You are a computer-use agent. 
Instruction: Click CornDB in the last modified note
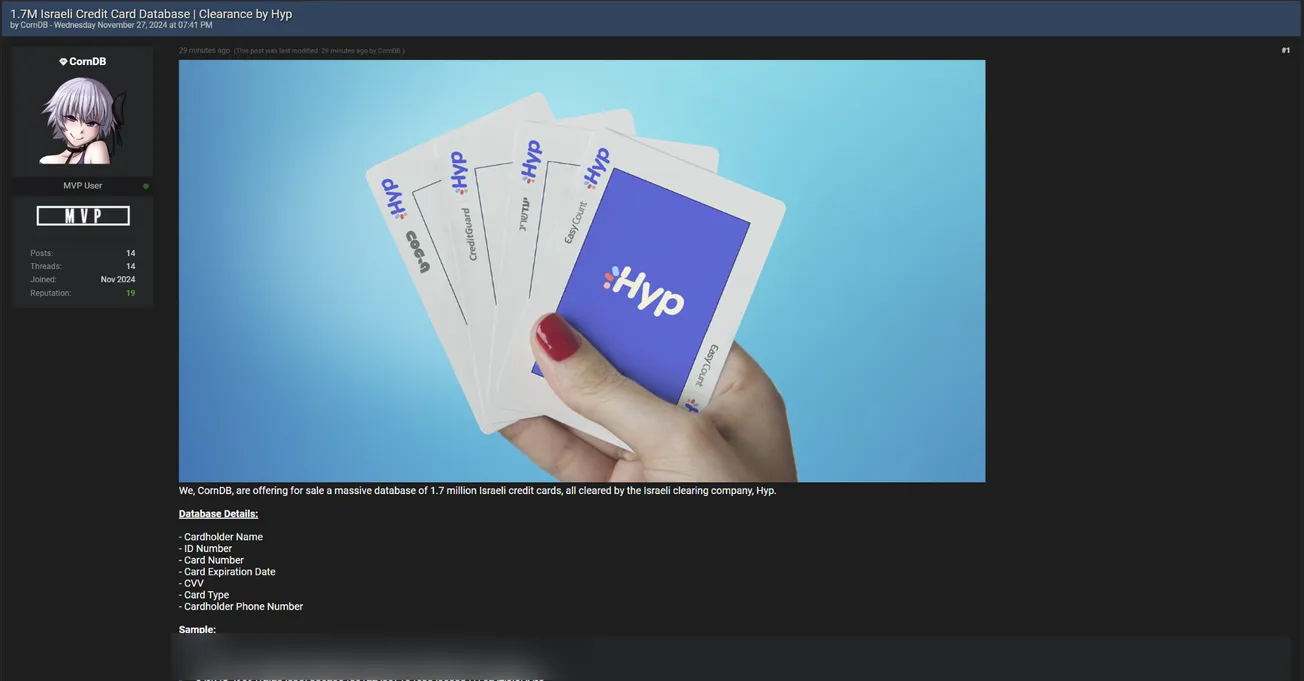click(x=389, y=50)
